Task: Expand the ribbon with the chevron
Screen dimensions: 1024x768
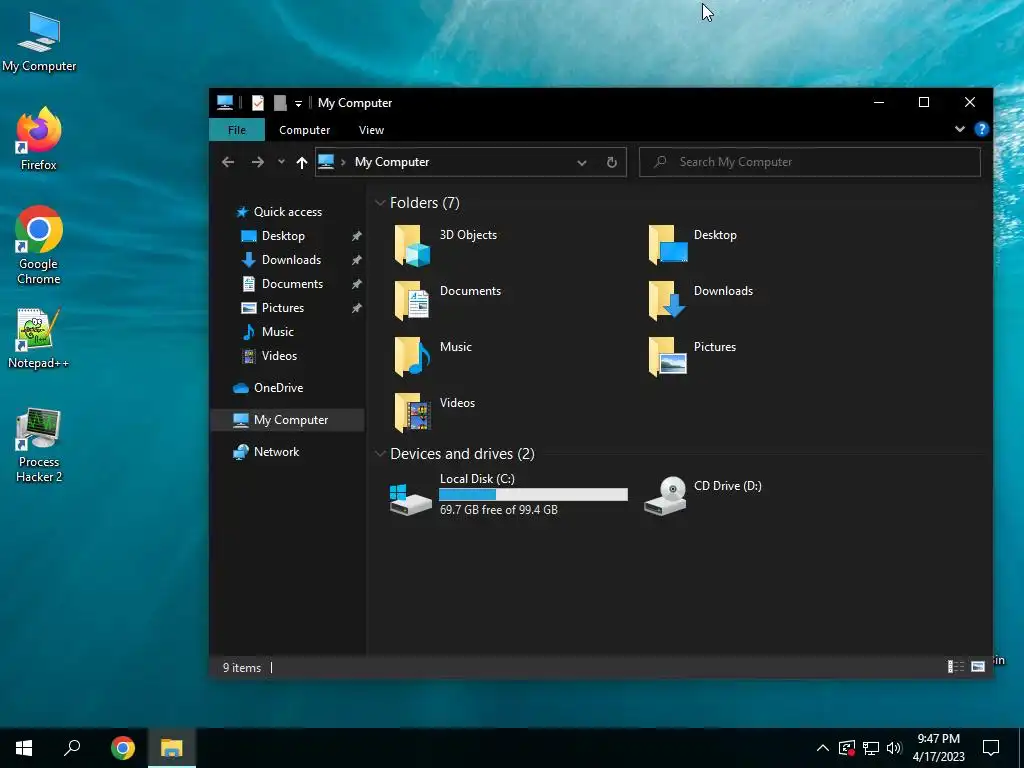Action: tap(960, 129)
